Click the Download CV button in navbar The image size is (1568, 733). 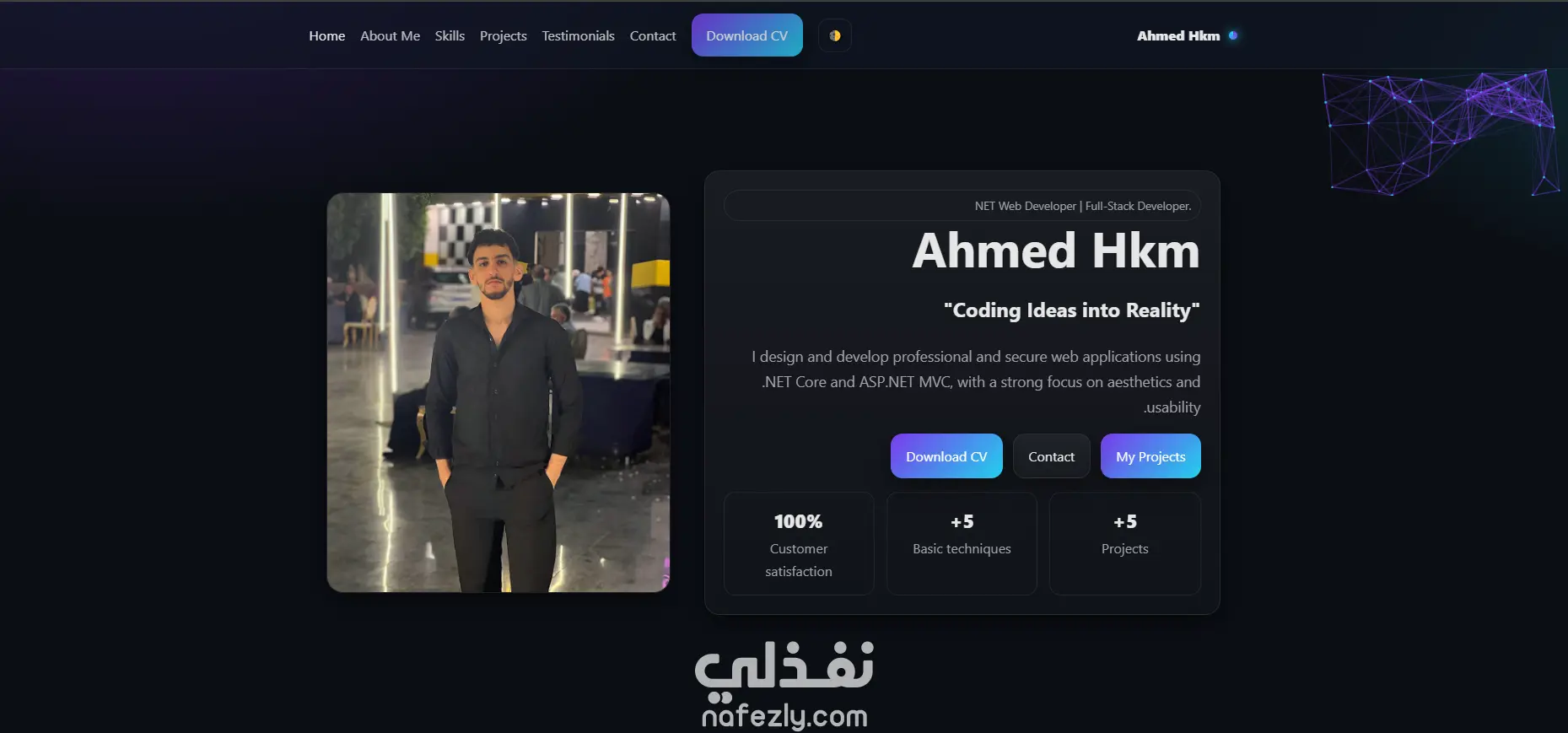tap(746, 35)
